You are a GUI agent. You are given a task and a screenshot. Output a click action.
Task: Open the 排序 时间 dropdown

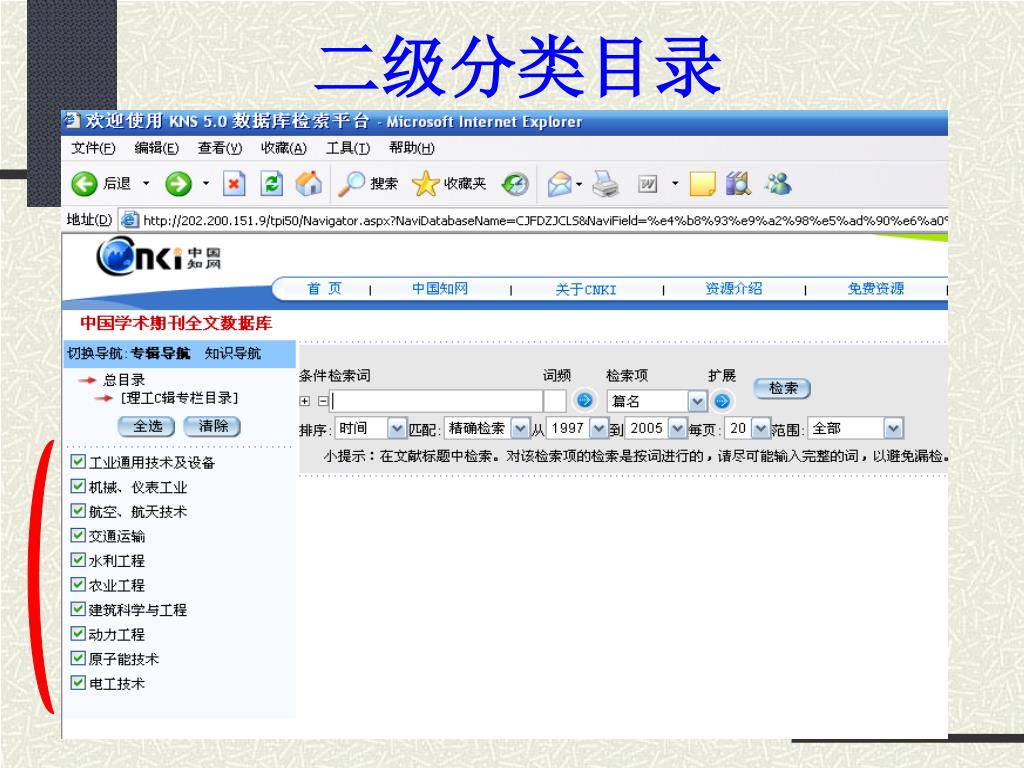click(370, 428)
